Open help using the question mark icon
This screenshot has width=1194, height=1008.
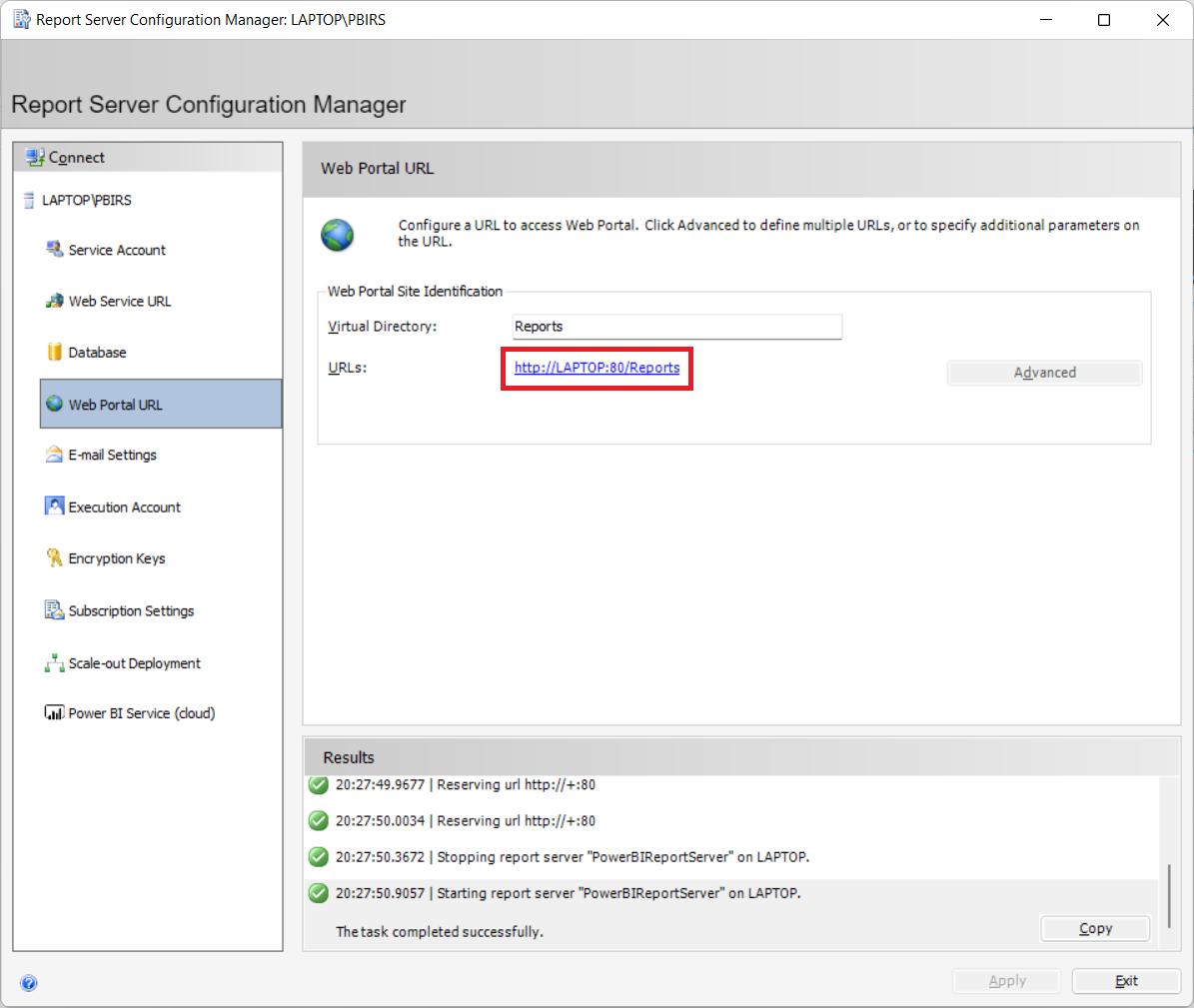tap(28, 983)
